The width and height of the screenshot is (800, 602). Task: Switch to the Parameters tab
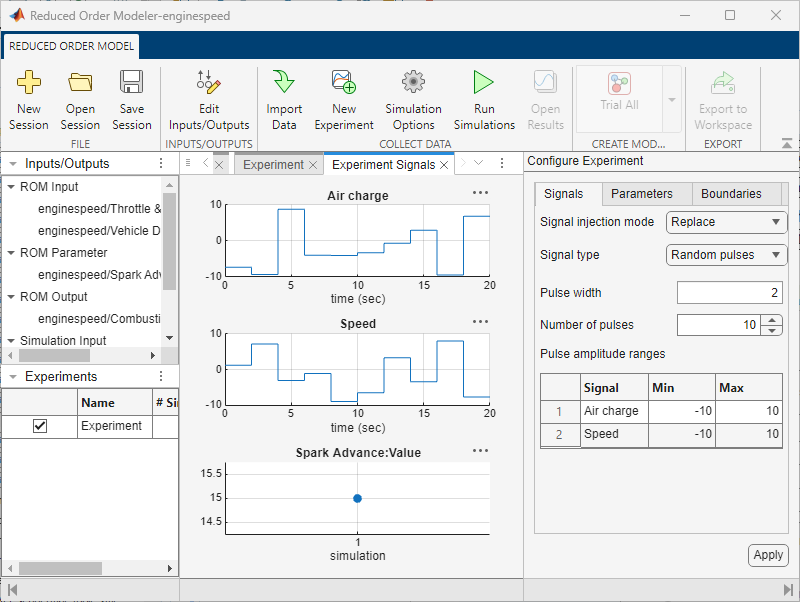(x=644, y=193)
